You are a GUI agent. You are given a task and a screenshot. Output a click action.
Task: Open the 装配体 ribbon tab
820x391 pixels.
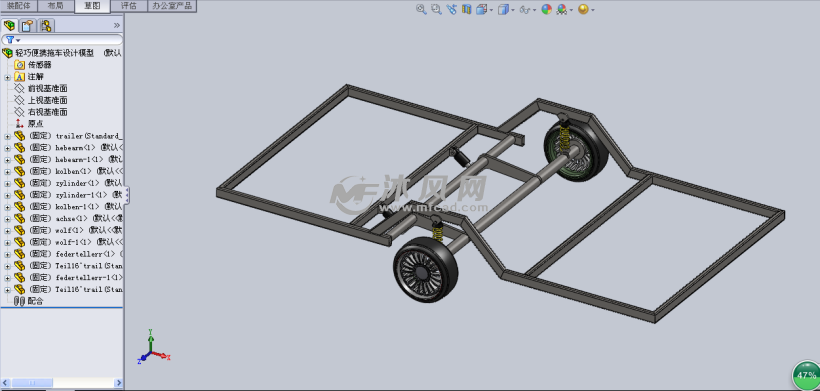(19, 6)
